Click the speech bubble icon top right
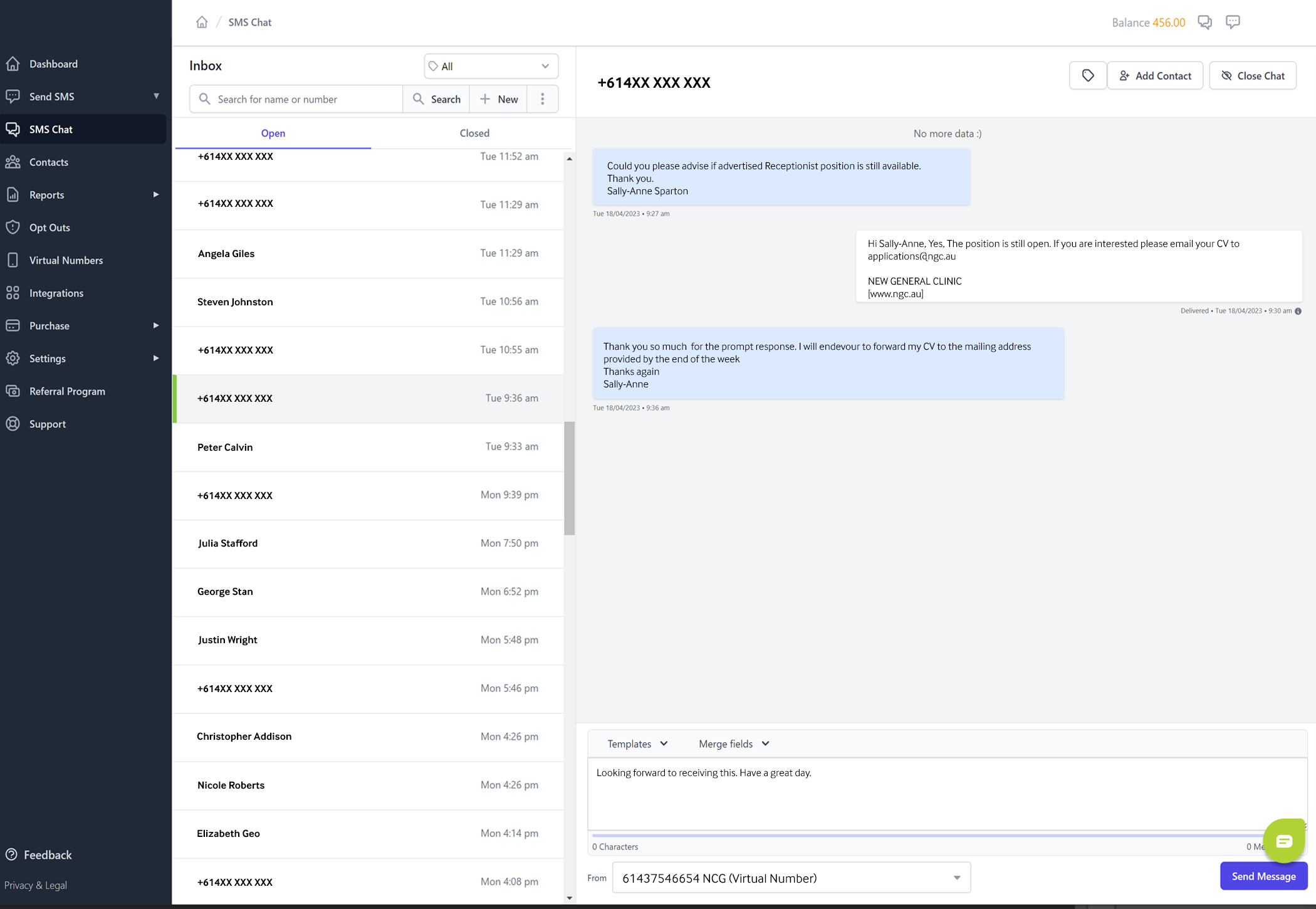Viewport: 1316px width, 909px height. pyautogui.click(x=1233, y=23)
